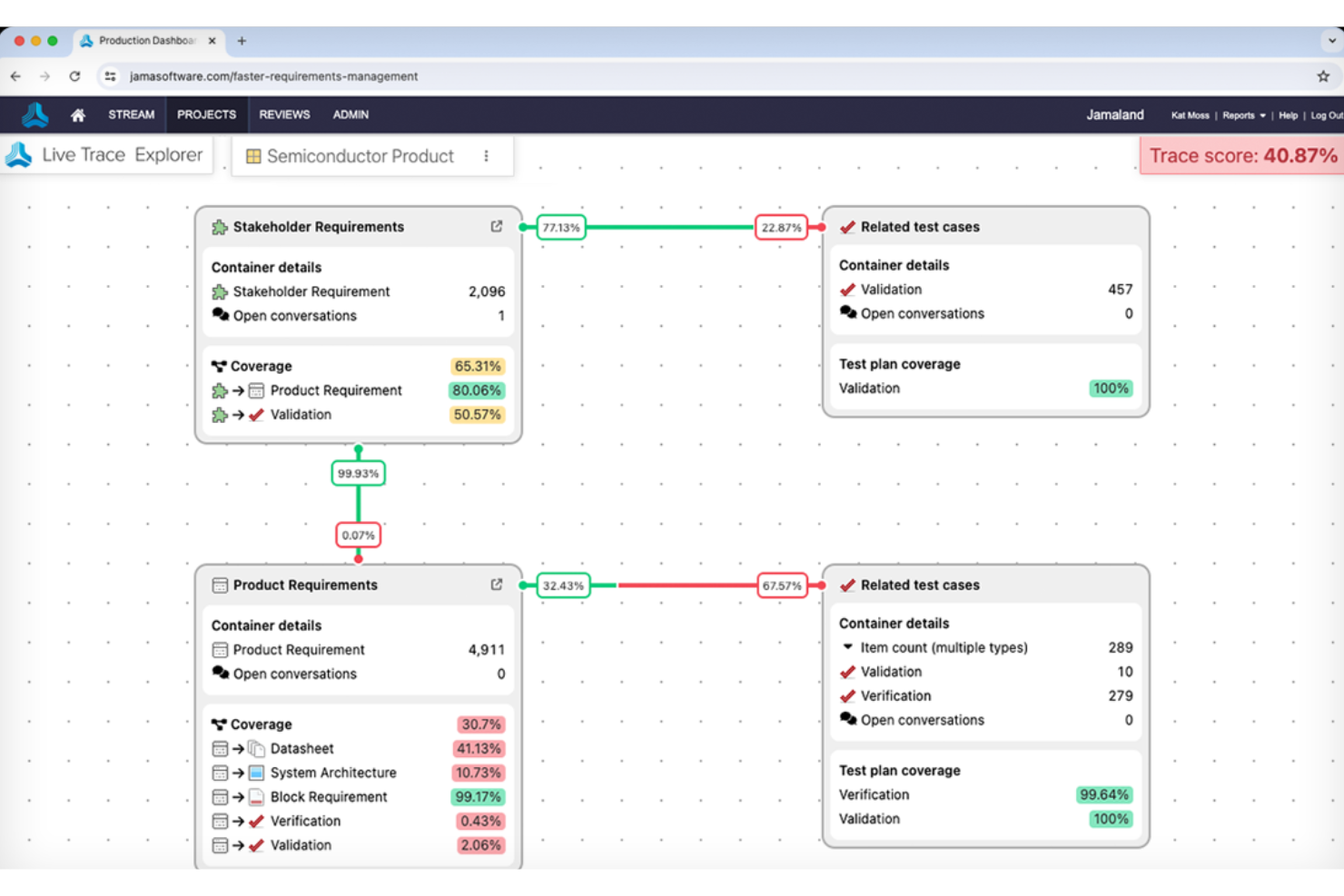Screen dimensions: 1344x896
Task: Click the Coverage icon in Stakeholder Requirements
Action: pyautogui.click(x=219, y=366)
